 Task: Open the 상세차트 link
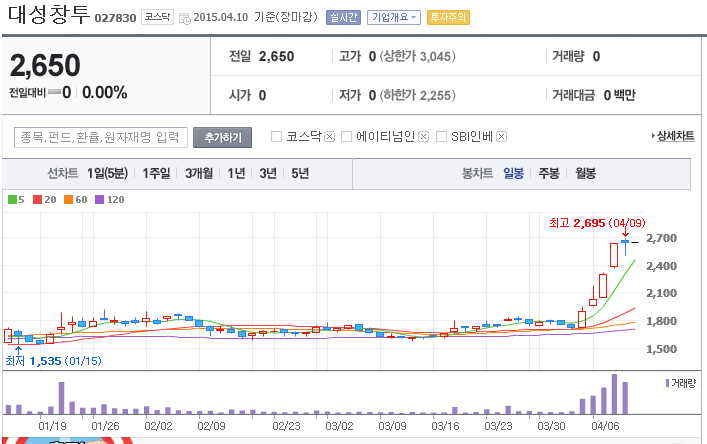click(673, 136)
